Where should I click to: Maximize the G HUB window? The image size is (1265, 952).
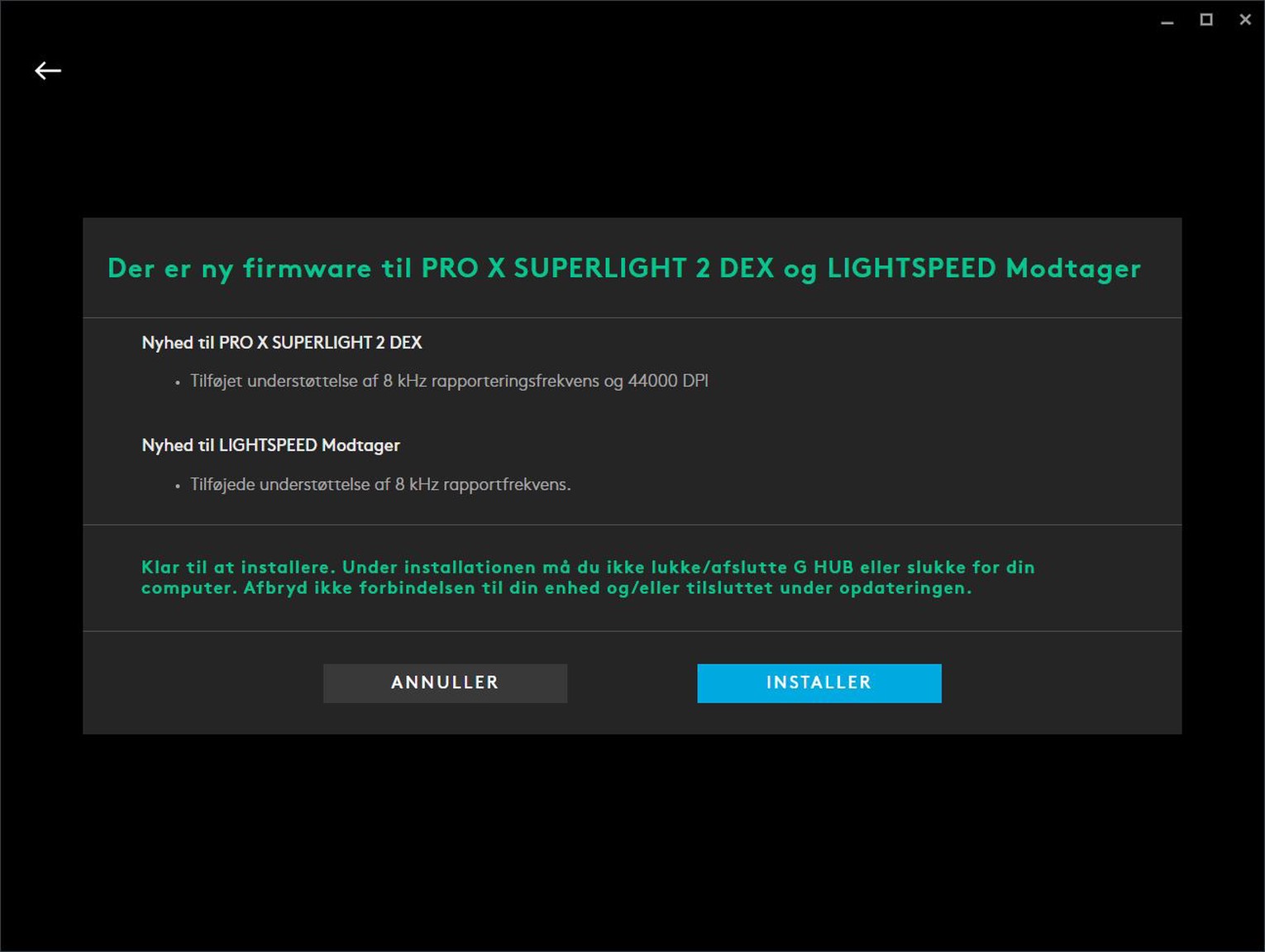click(1205, 20)
